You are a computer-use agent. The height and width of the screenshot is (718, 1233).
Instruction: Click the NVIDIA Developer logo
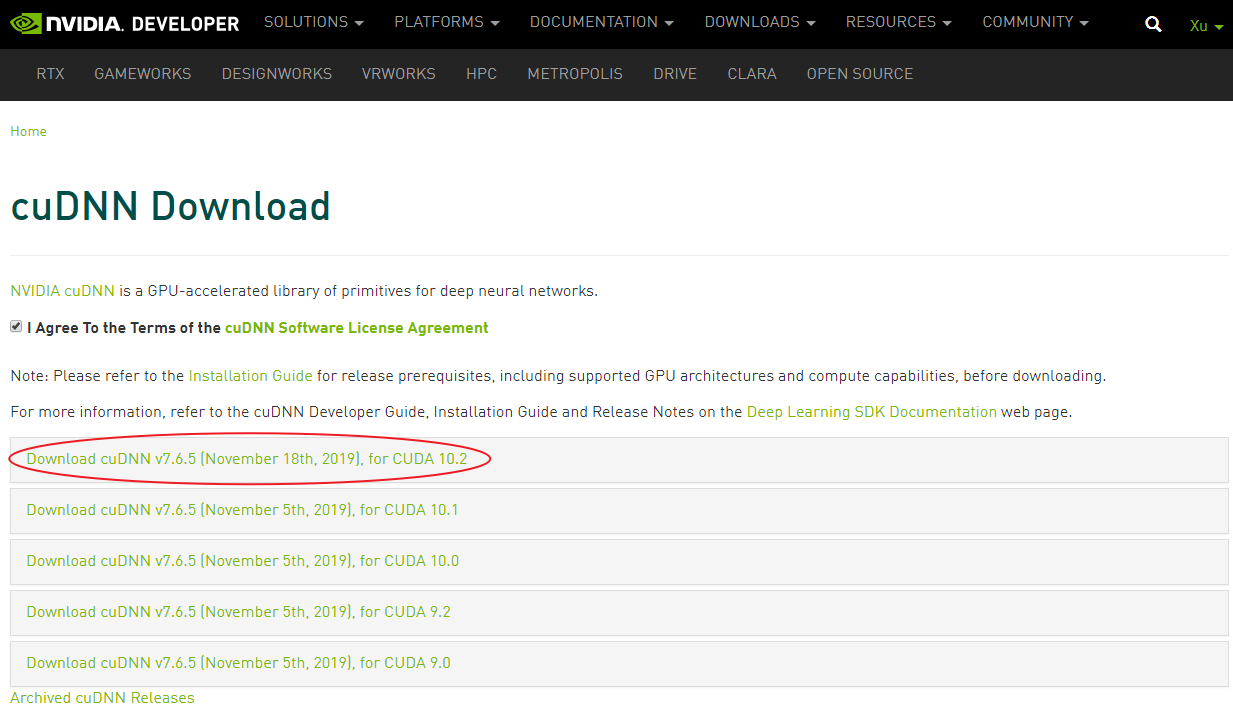124,23
